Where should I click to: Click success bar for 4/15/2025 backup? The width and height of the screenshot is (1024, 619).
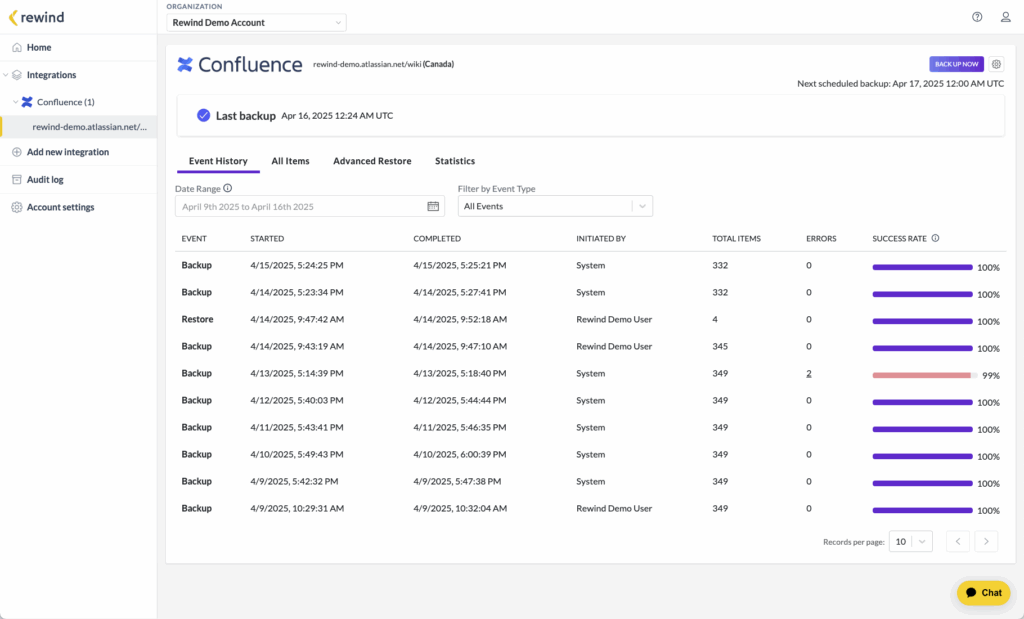923,267
